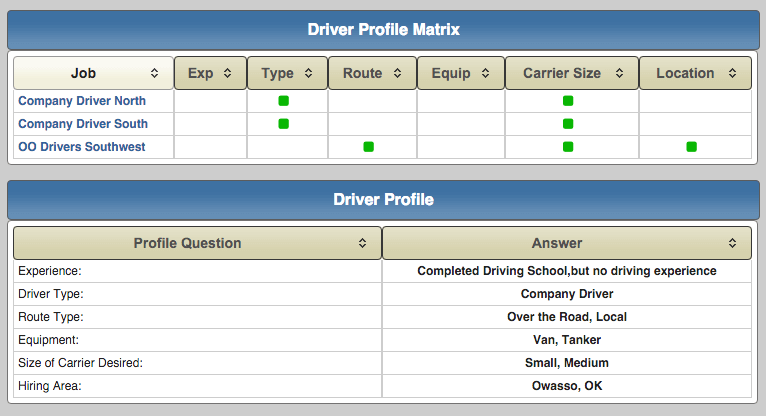Click green Location indicator for OO Drivers Southwest
The height and width of the screenshot is (416, 766).
click(x=691, y=147)
